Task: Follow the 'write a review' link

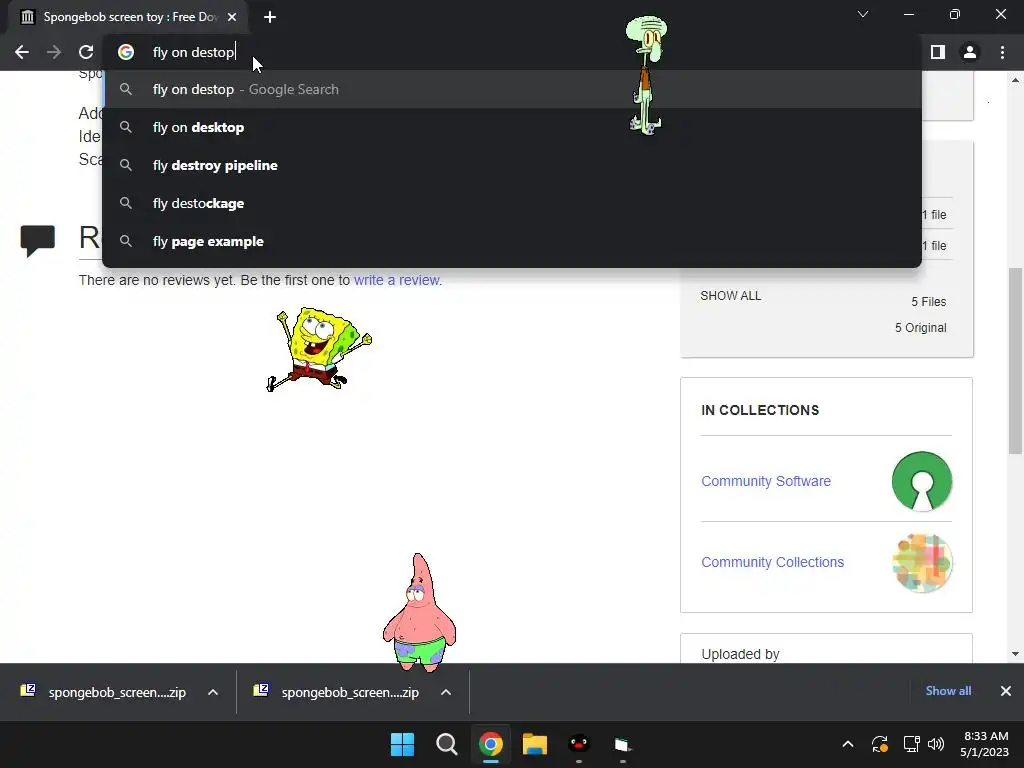Action: (396, 280)
